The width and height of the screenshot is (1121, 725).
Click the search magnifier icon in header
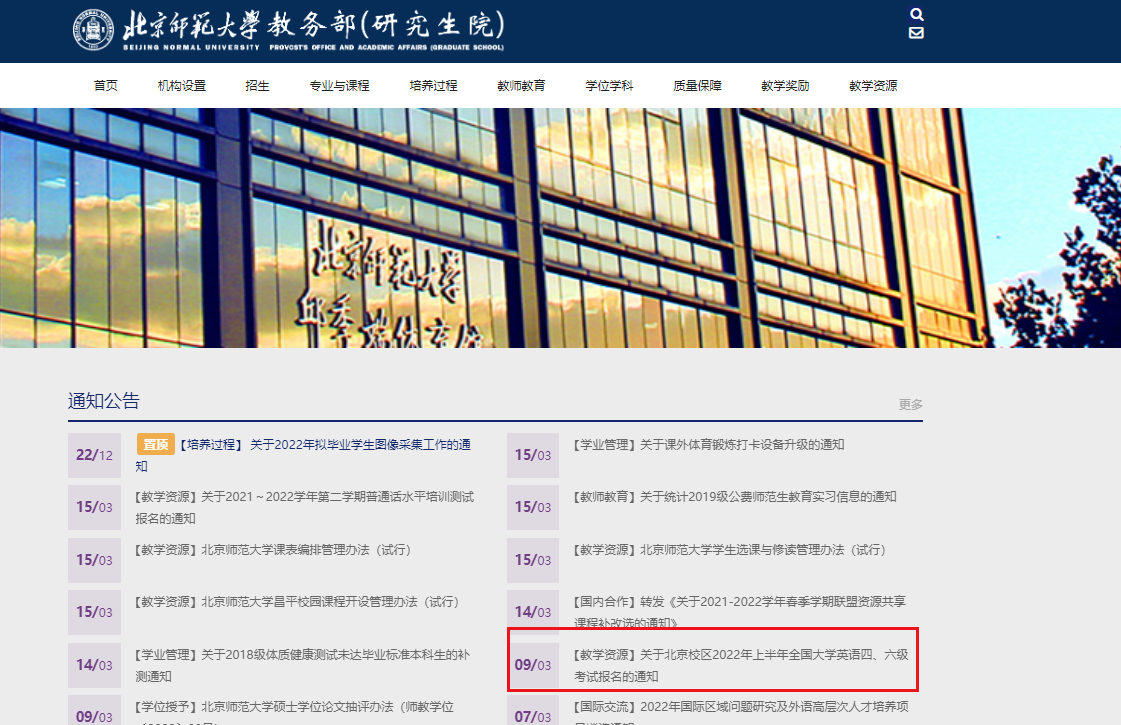(917, 14)
